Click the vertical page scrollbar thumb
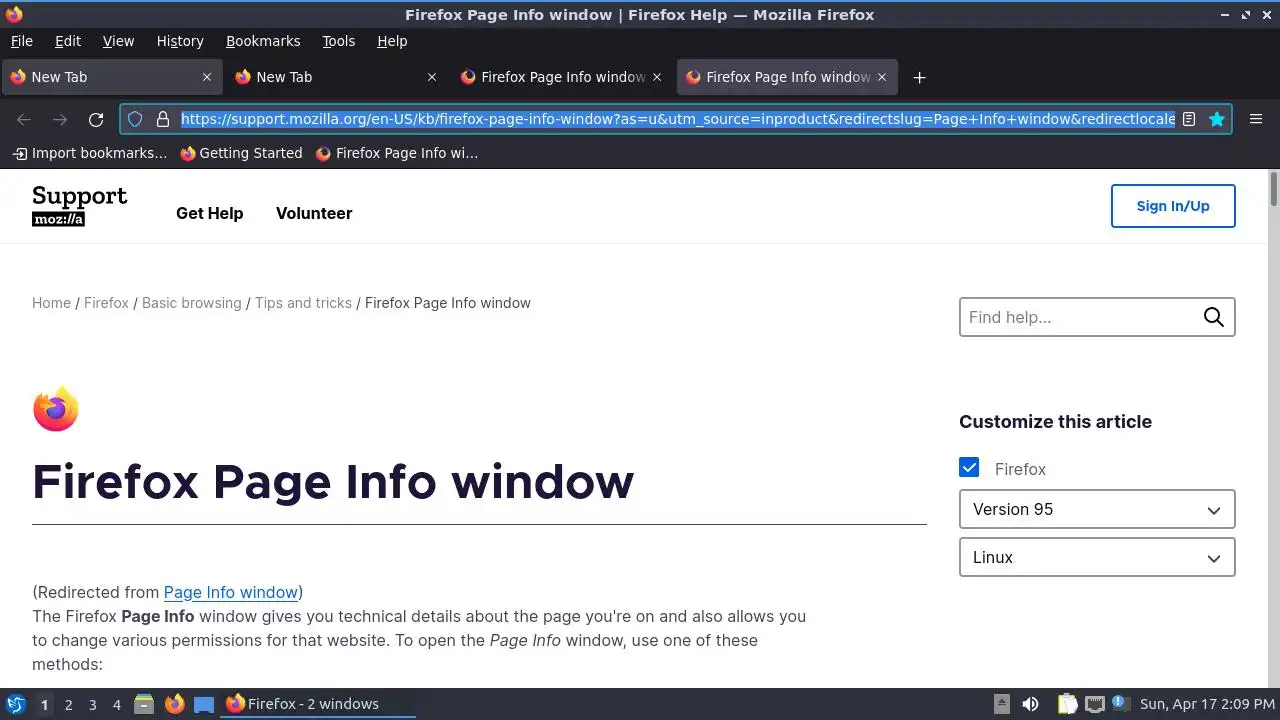Screen dimensions: 1280x720 pos(1274,189)
